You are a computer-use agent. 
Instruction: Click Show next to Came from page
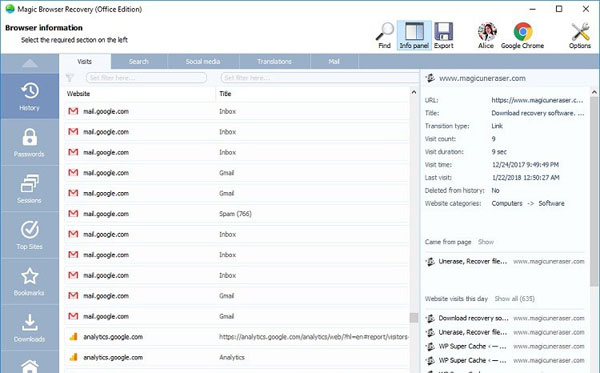click(486, 242)
